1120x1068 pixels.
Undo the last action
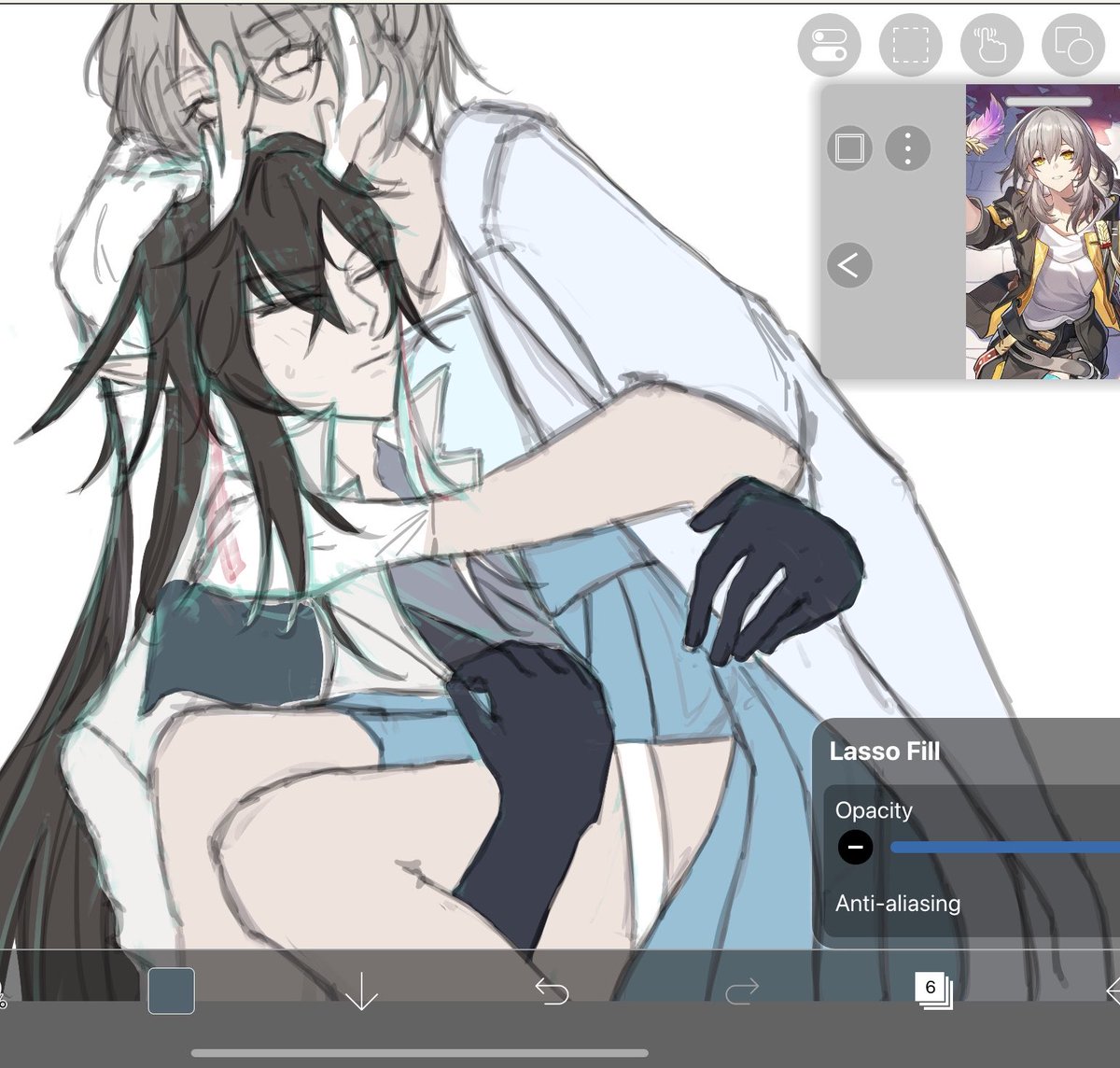552,991
